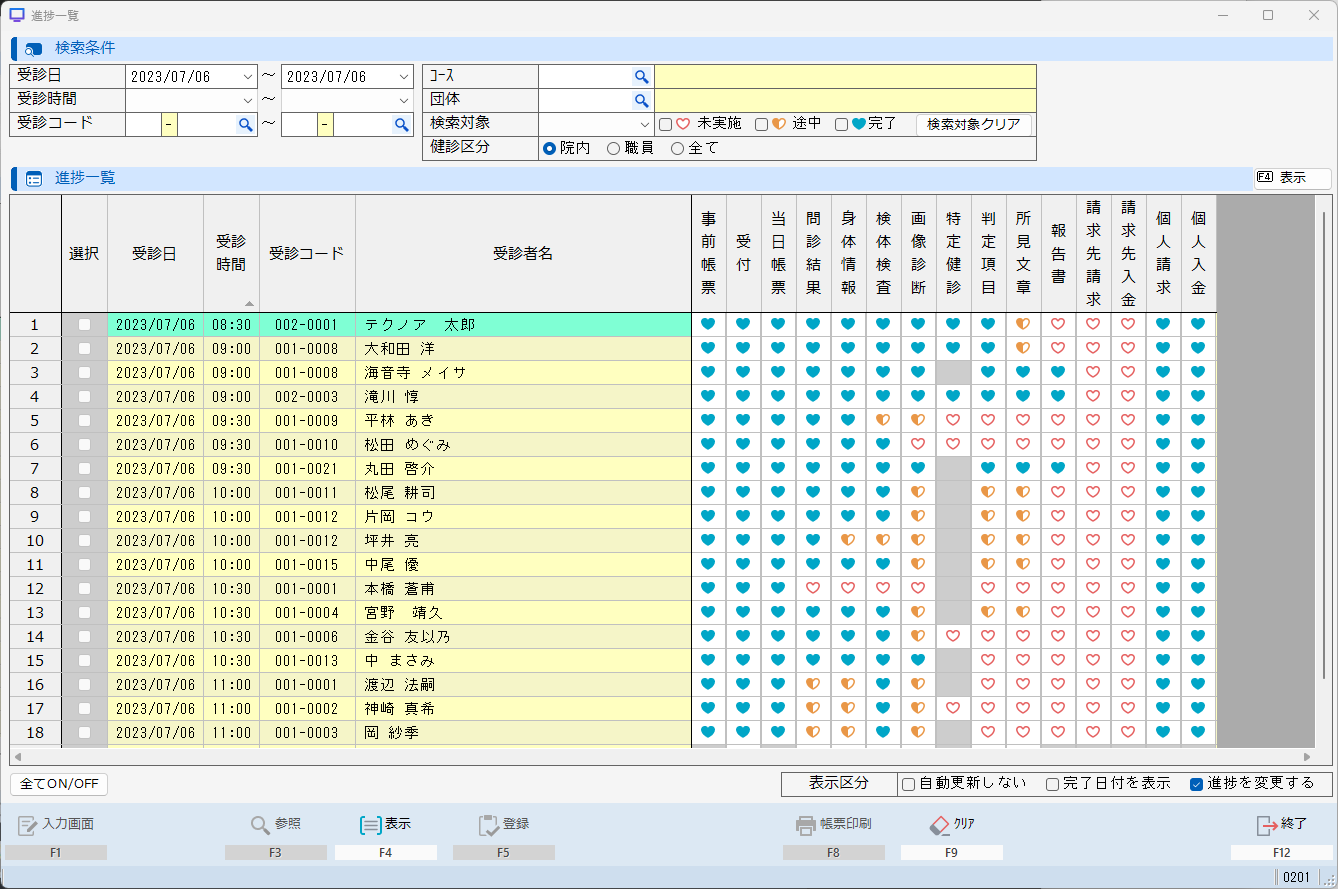Click the 全てON/OFF button

click(x=59, y=784)
